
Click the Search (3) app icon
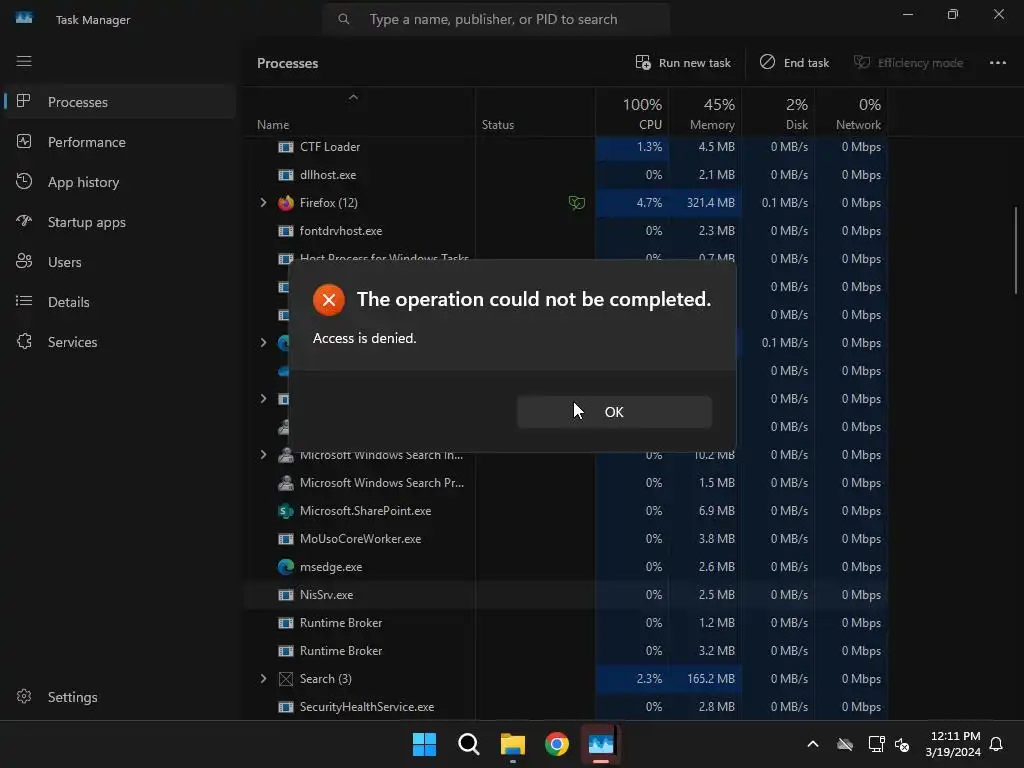coord(285,679)
